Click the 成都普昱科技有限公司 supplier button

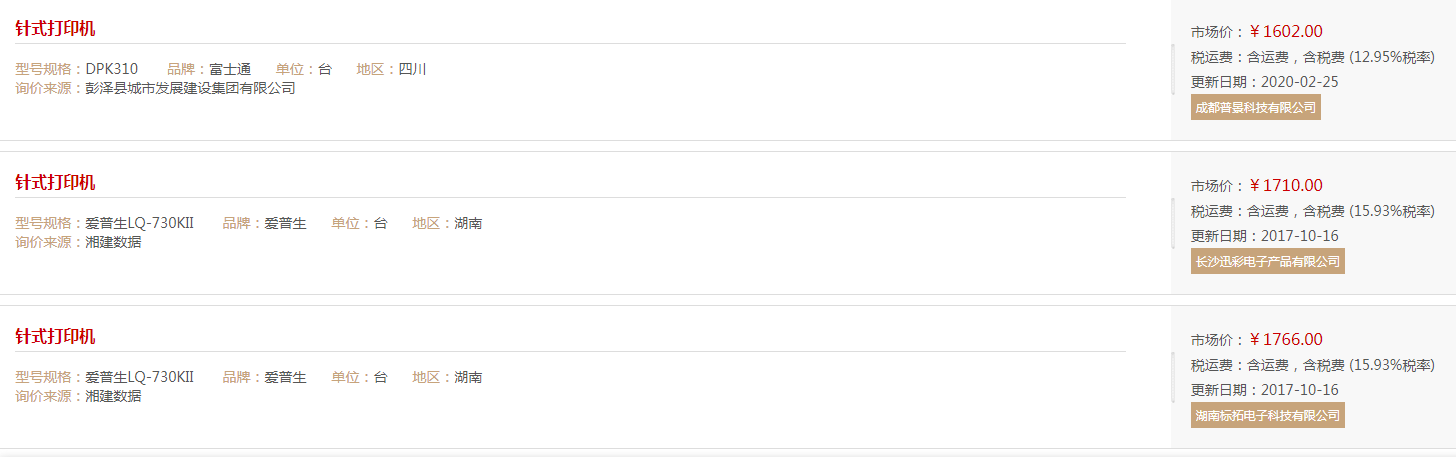click(1256, 107)
